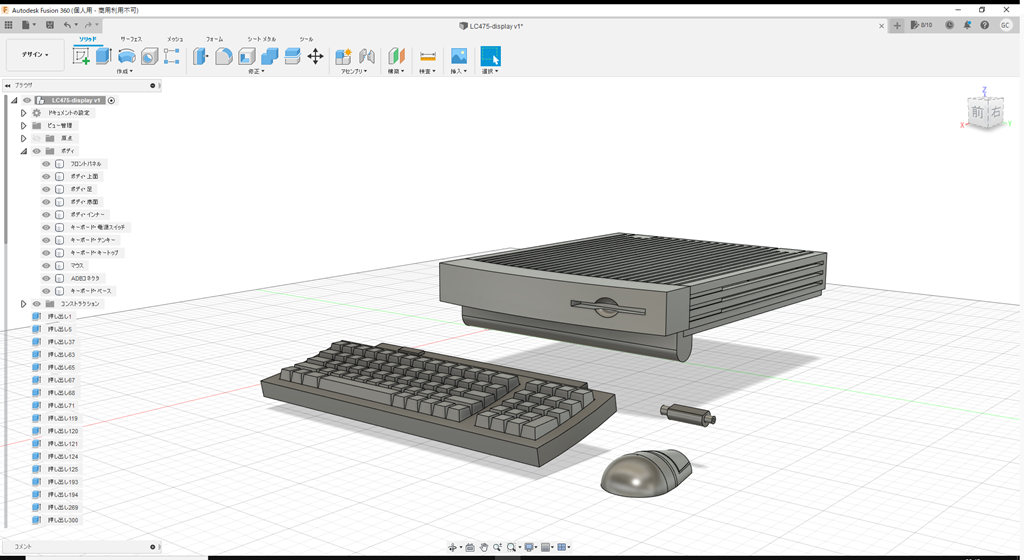Click the ViewCube 前 face
Screen dimensions: 1024x560
pos(978,113)
